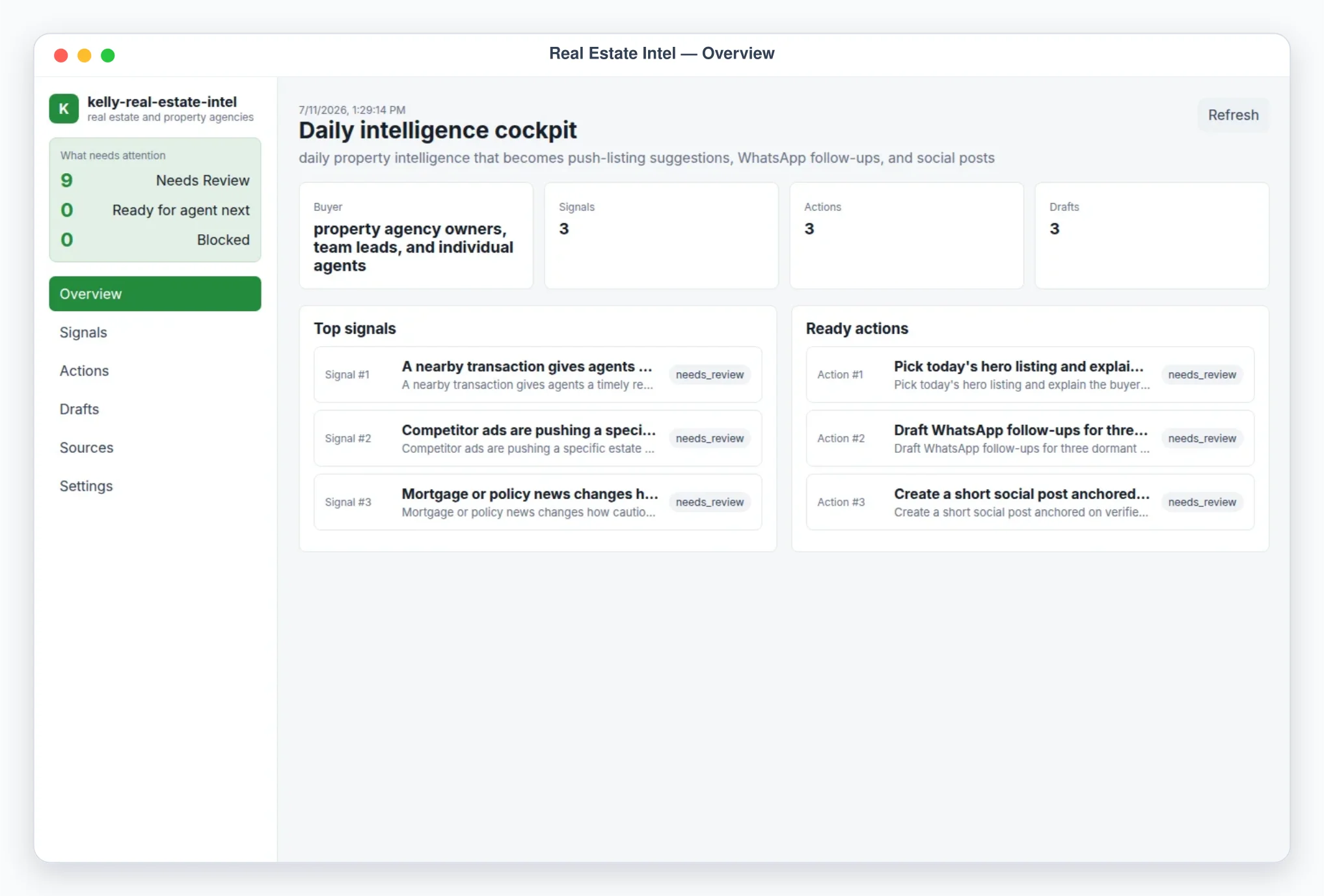Click the What needs attention label
The width and height of the screenshot is (1324, 896).
[x=113, y=156]
